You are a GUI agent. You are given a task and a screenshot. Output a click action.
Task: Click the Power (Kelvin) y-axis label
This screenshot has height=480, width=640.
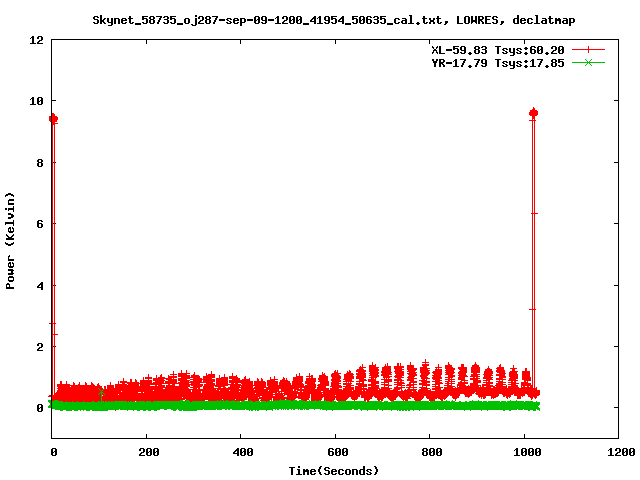pos(10,241)
